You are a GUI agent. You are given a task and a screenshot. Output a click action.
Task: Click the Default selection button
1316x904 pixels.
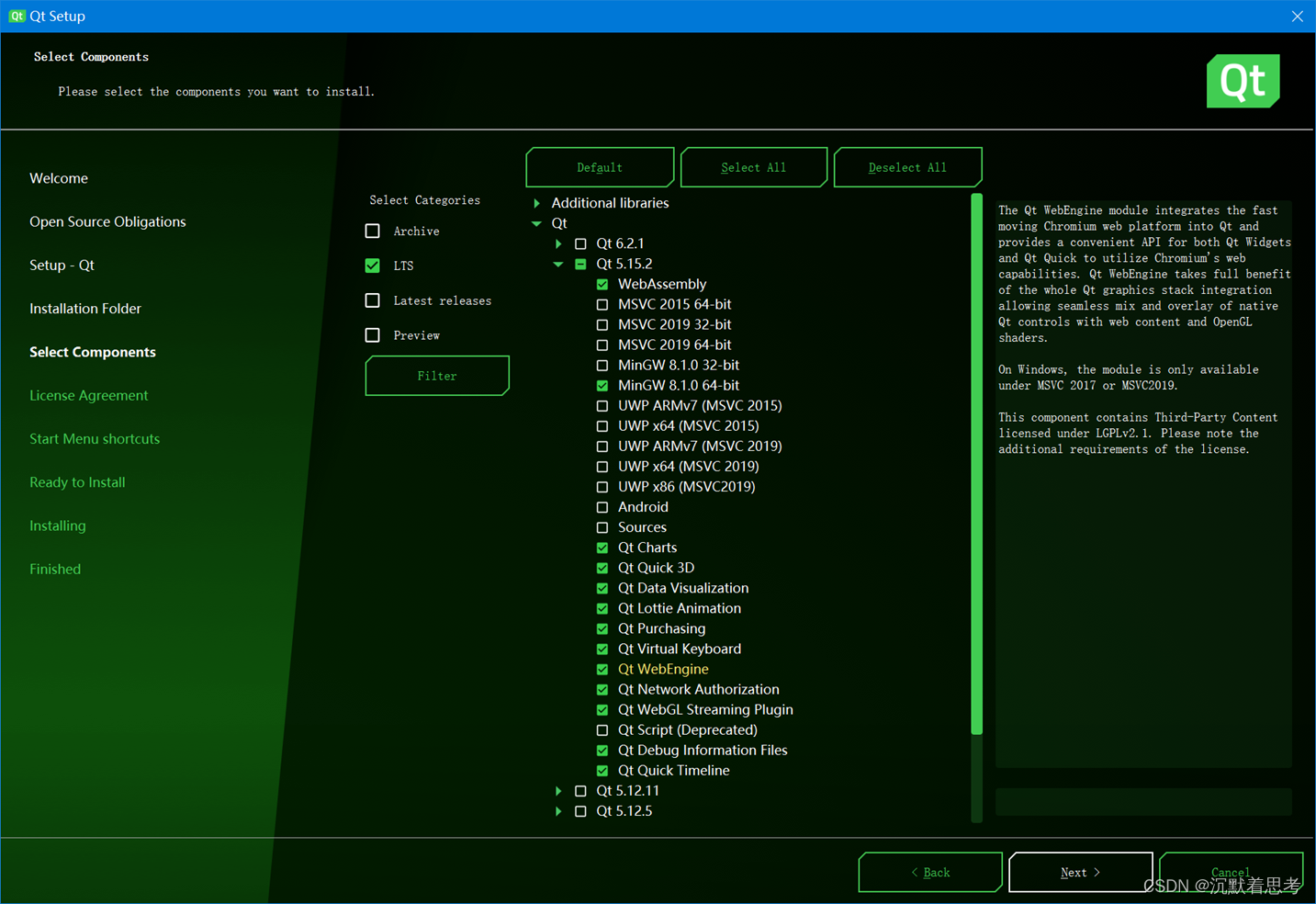(x=600, y=167)
